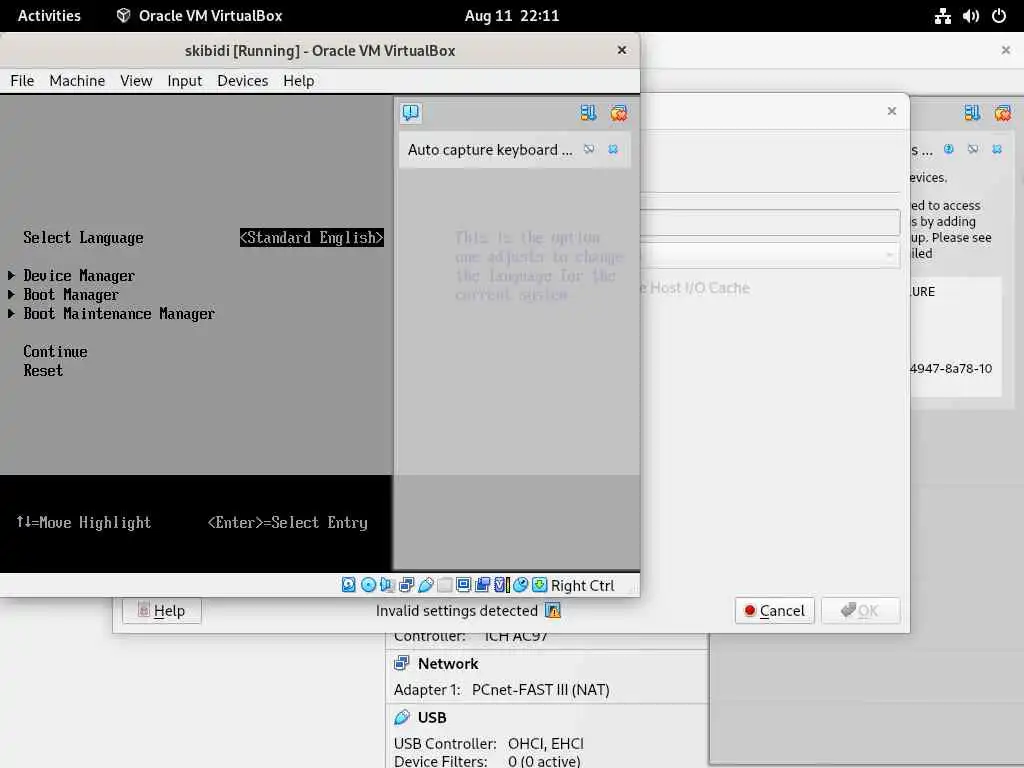1024x768 pixels.
Task: Close the settings dialog with its X button
Action: click(x=891, y=111)
